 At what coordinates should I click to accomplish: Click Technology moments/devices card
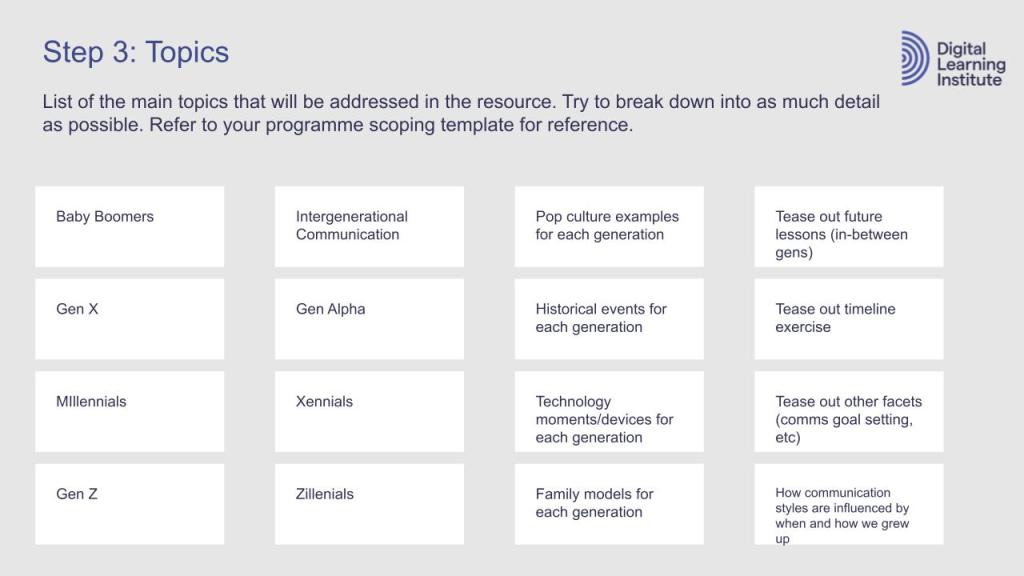pyautogui.click(x=609, y=411)
